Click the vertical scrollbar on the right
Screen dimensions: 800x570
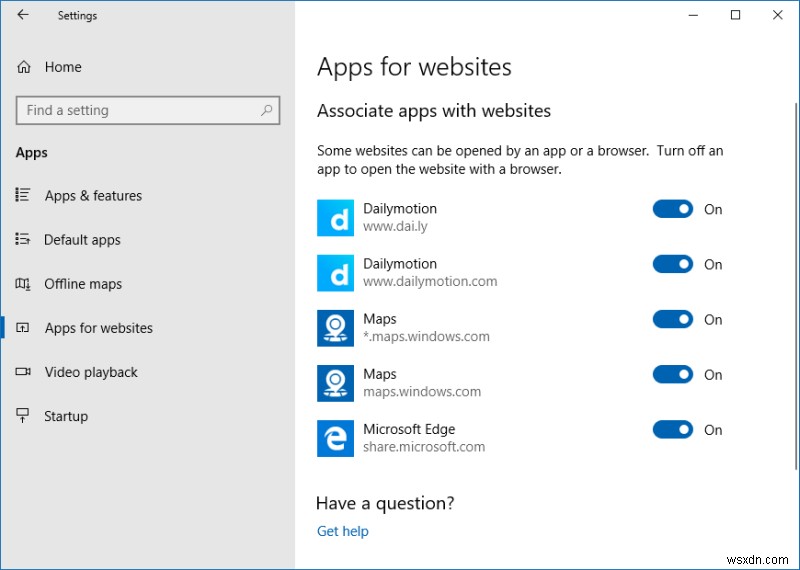pos(796,286)
